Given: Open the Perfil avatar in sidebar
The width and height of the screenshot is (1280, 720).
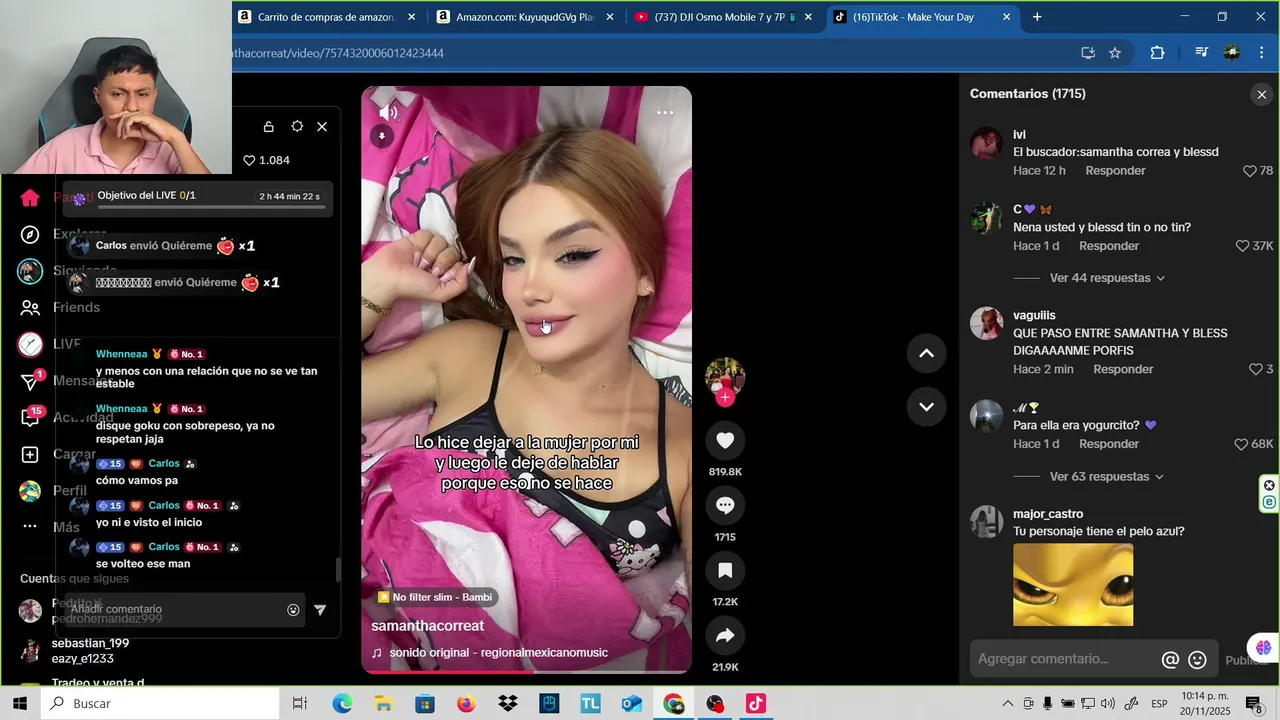Looking at the screenshot, I should 30,491.
